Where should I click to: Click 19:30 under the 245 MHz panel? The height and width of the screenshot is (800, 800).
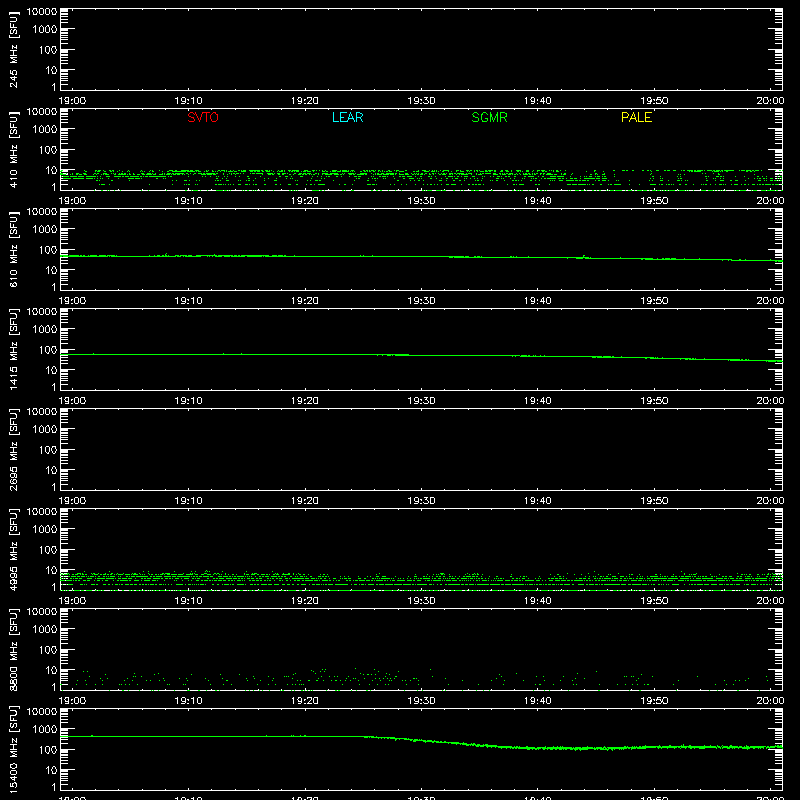[x=421, y=101]
